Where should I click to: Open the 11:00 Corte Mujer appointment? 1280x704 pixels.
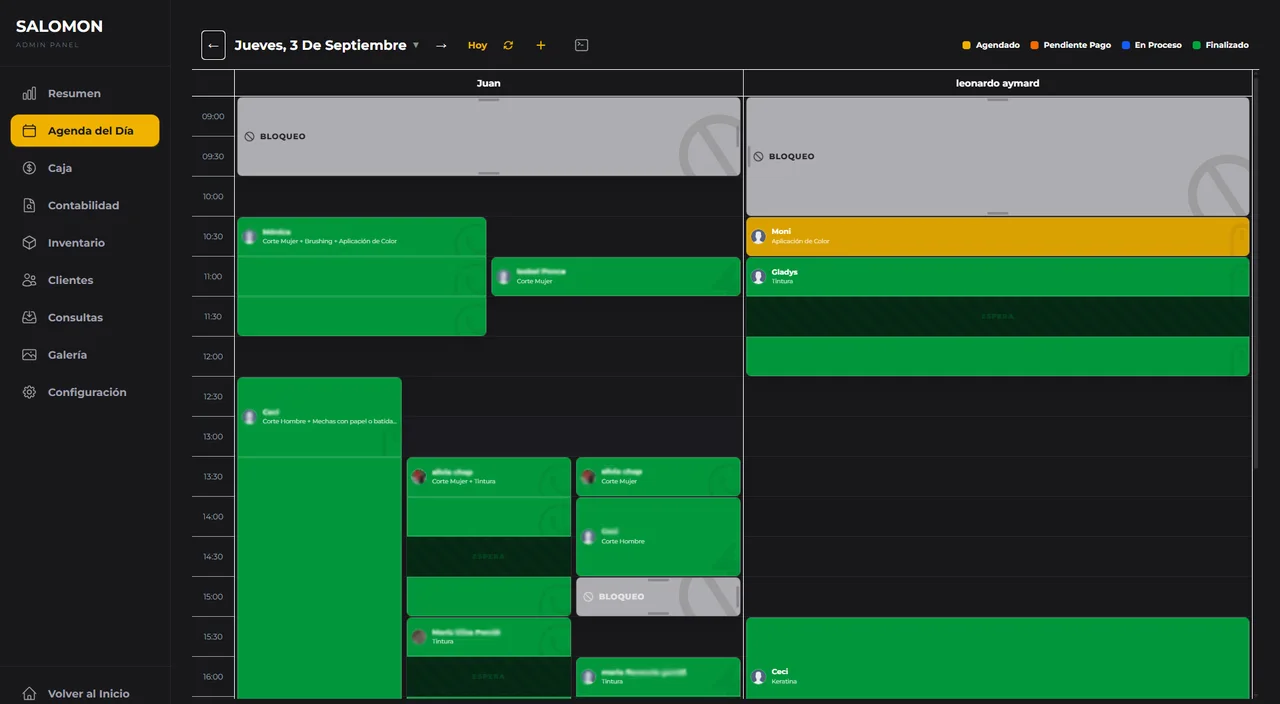click(x=616, y=276)
